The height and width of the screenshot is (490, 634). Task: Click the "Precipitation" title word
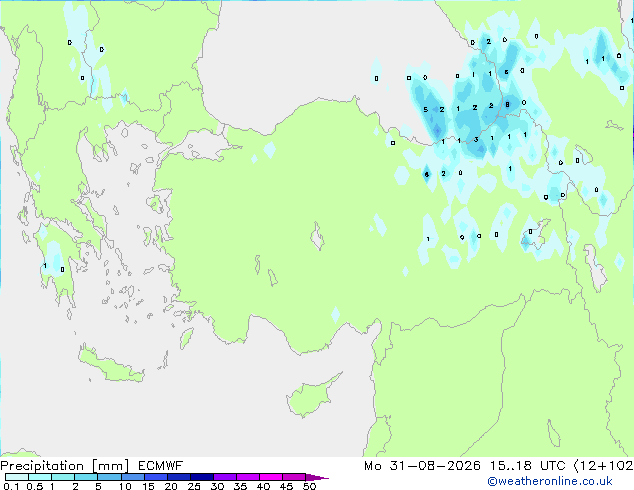[x=42, y=466]
